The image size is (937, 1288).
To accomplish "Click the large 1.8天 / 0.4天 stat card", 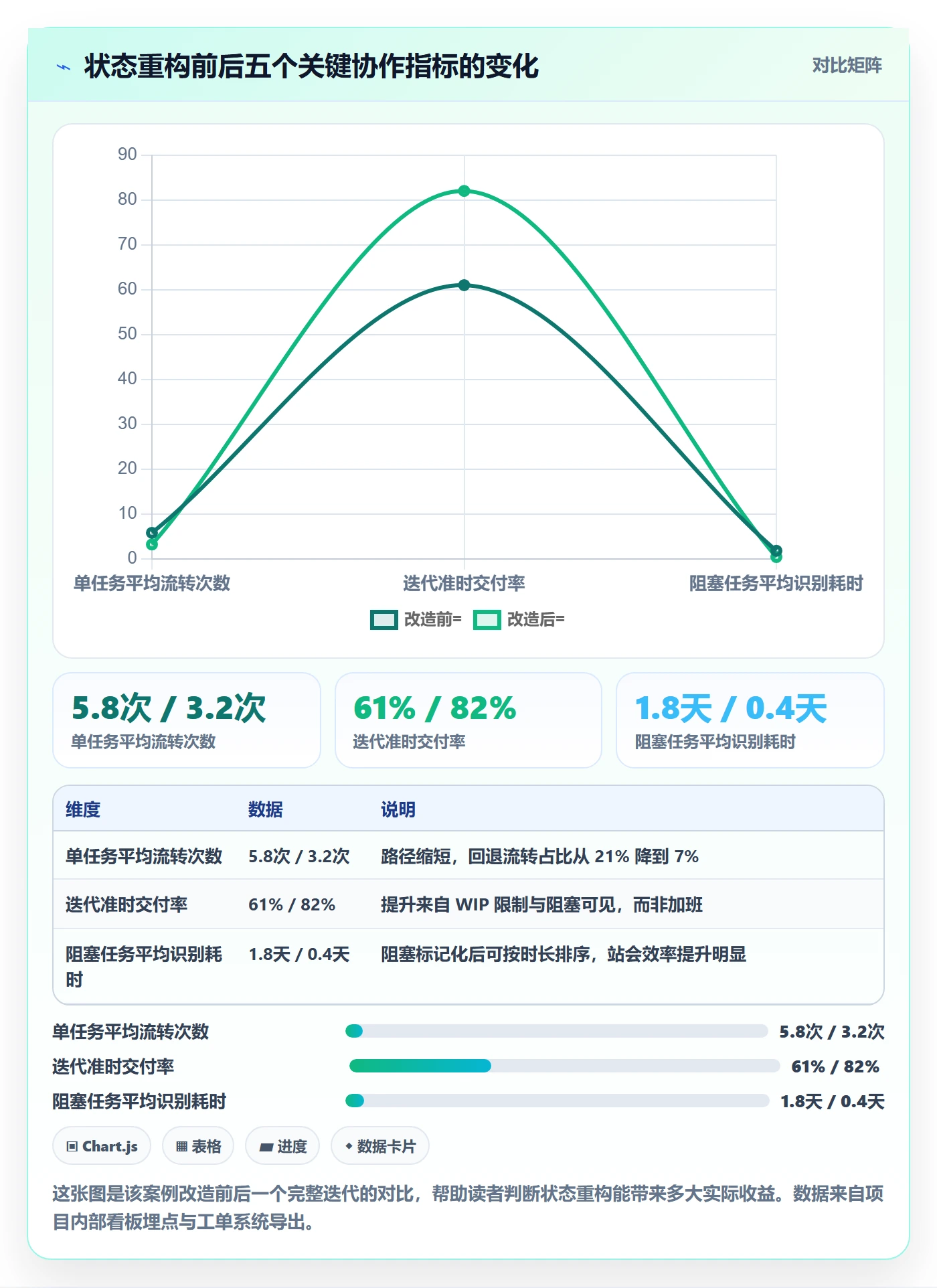I will click(750, 720).
